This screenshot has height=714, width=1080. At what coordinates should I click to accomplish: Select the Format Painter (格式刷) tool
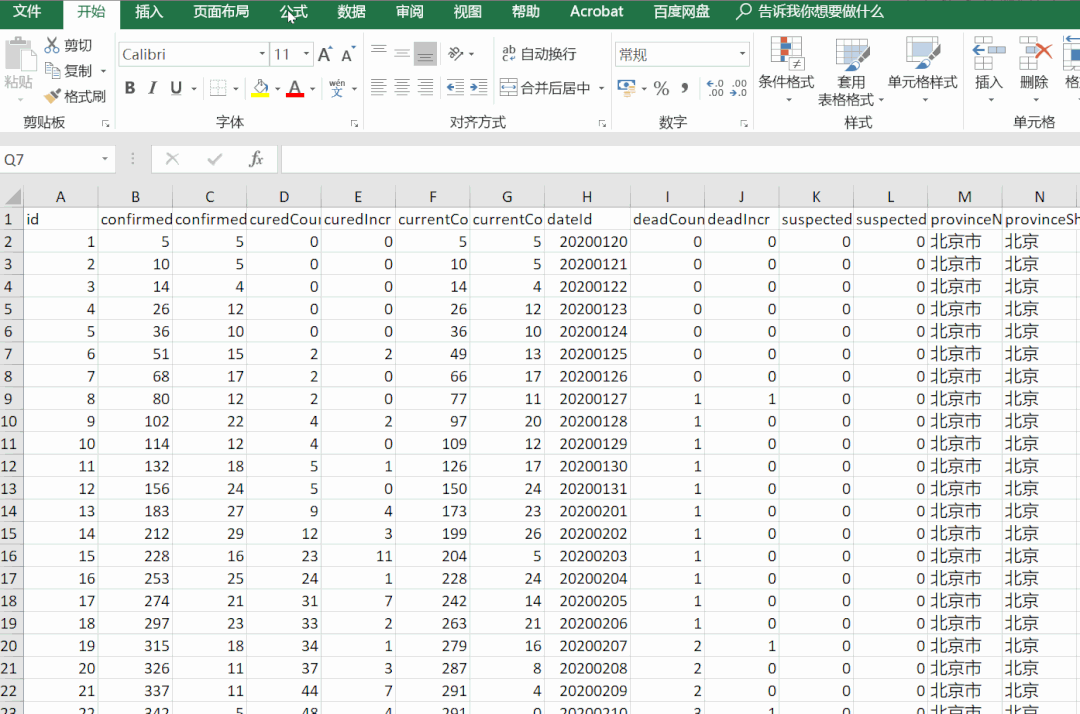tap(75, 96)
